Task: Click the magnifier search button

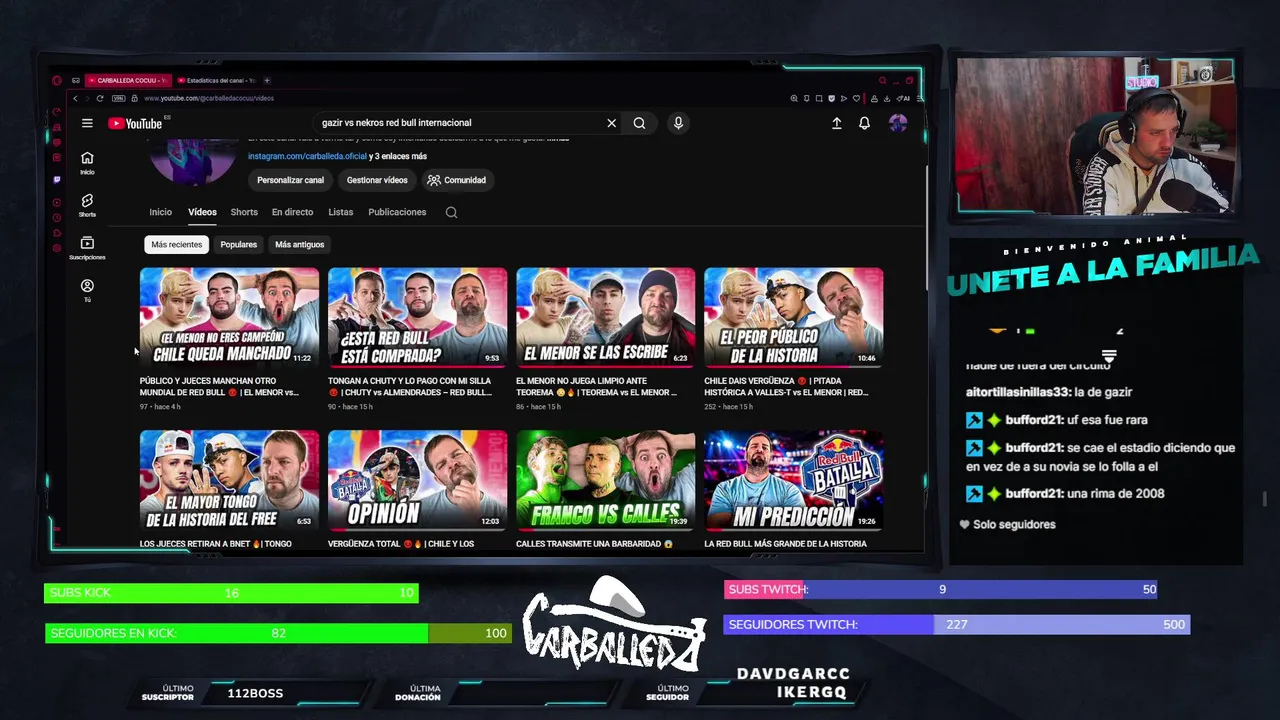Action: pos(639,123)
